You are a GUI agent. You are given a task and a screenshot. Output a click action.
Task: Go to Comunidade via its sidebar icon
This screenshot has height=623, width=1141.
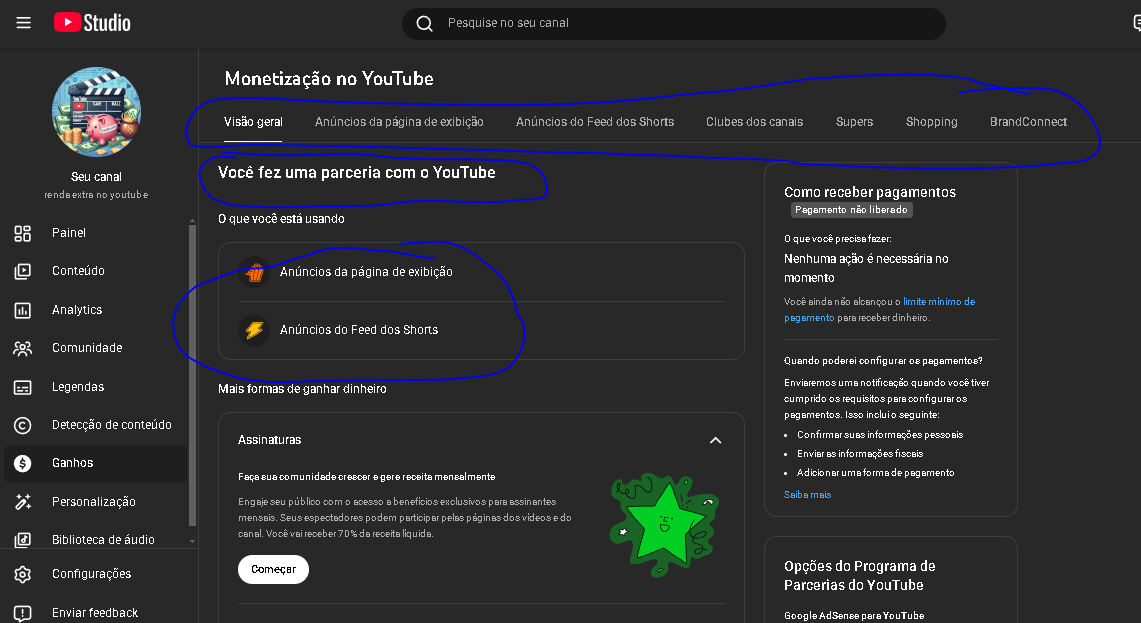22,348
